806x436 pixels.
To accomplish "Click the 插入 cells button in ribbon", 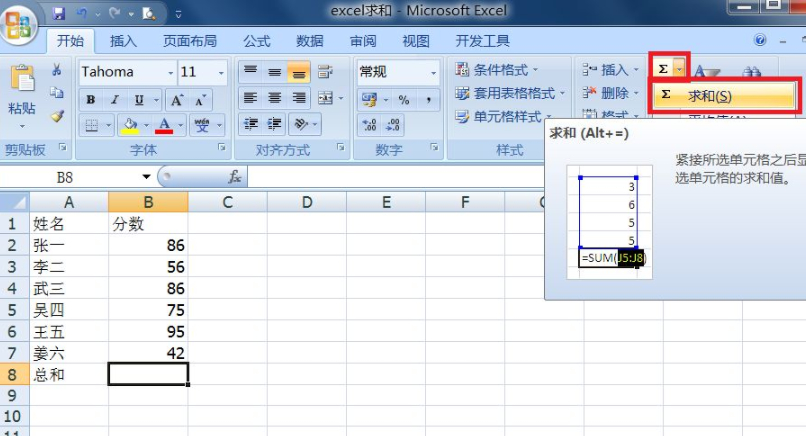I will pos(610,69).
